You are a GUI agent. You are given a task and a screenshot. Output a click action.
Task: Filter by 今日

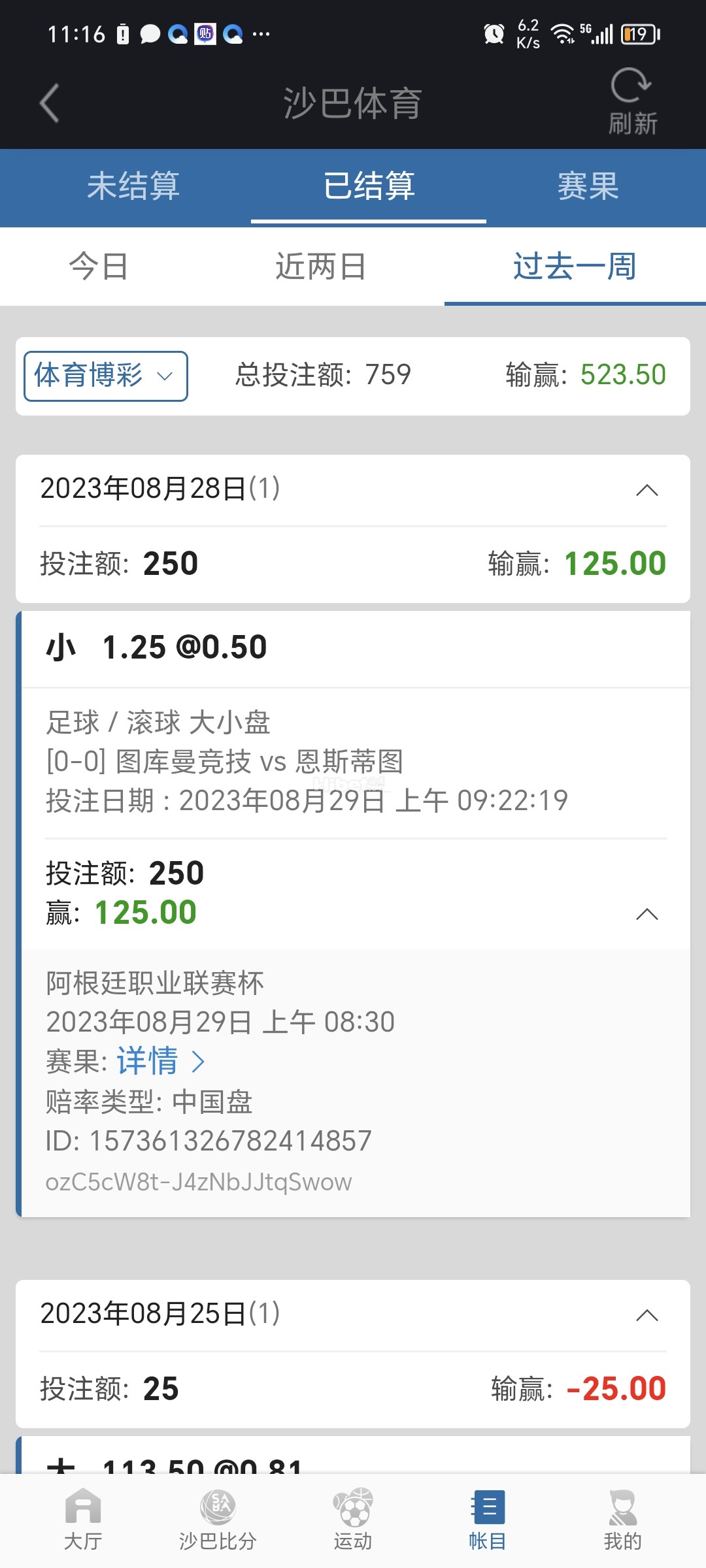pyautogui.click(x=99, y=267)
